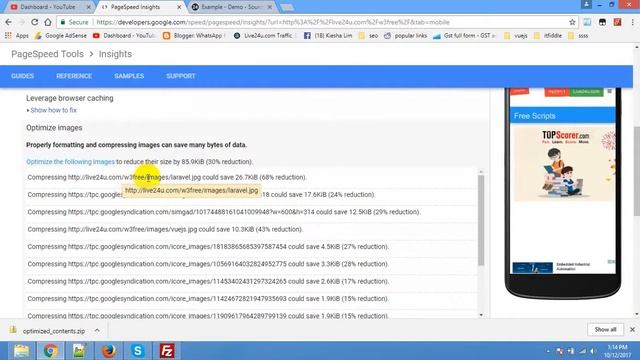Click the icore_images 4.5KiB savings line
The height and width of the screenshot is (360, 640).
[208, 247]
